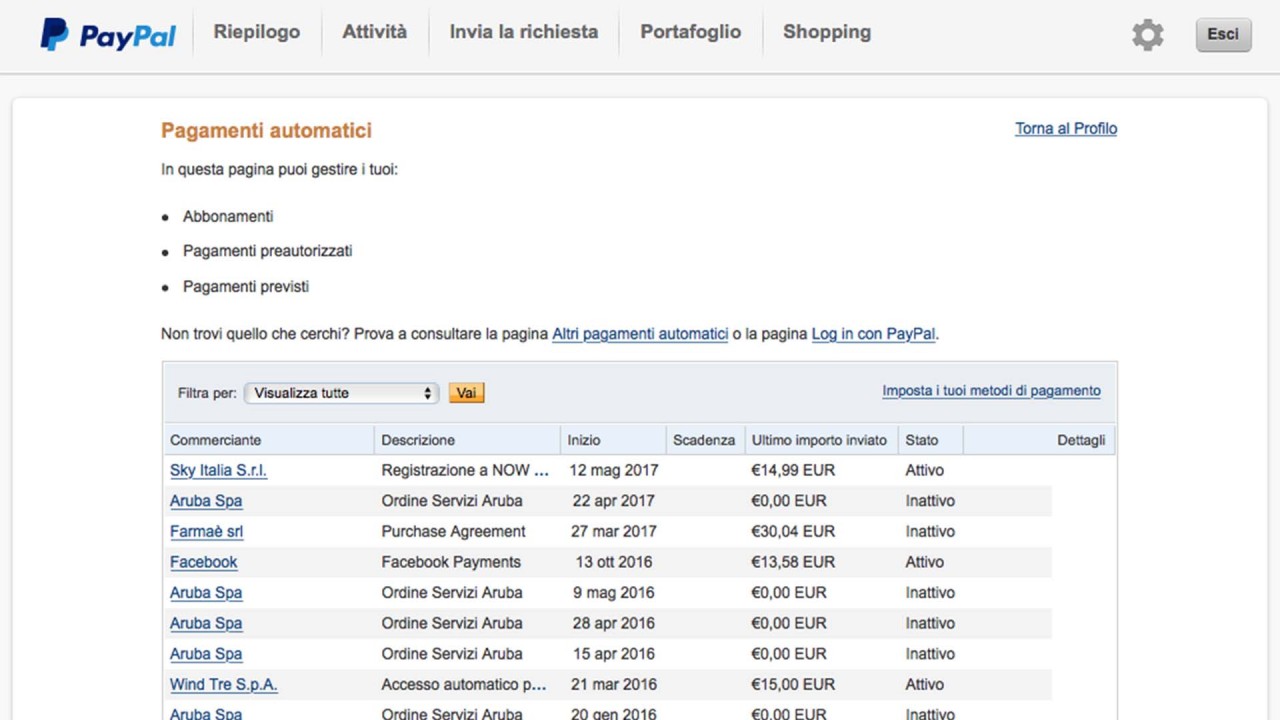
Task: Click the 'Registrazione a NOW ...' description
Action: pyautogui.click(x=465, y=470)
